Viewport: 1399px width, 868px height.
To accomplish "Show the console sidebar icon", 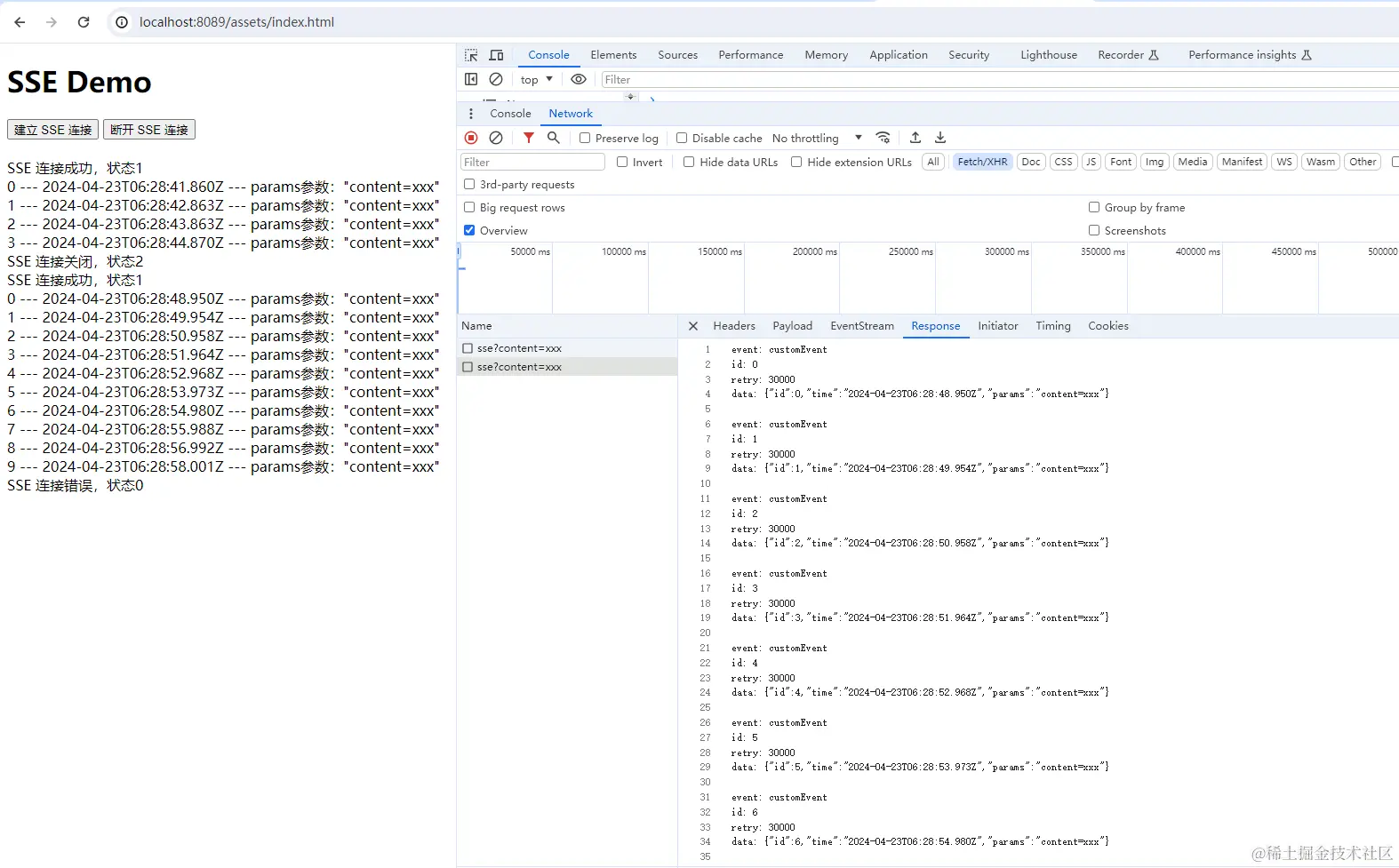I will coord(471,79).
